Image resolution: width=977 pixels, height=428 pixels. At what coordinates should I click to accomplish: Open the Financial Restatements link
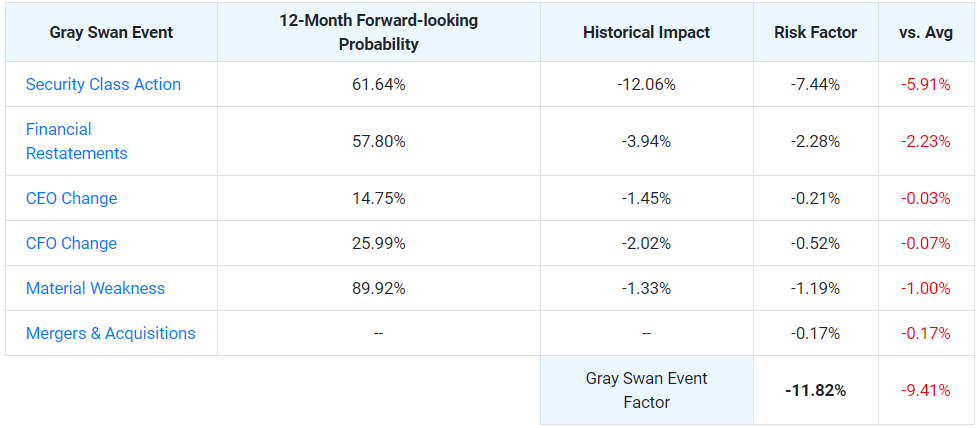[77, 141]
